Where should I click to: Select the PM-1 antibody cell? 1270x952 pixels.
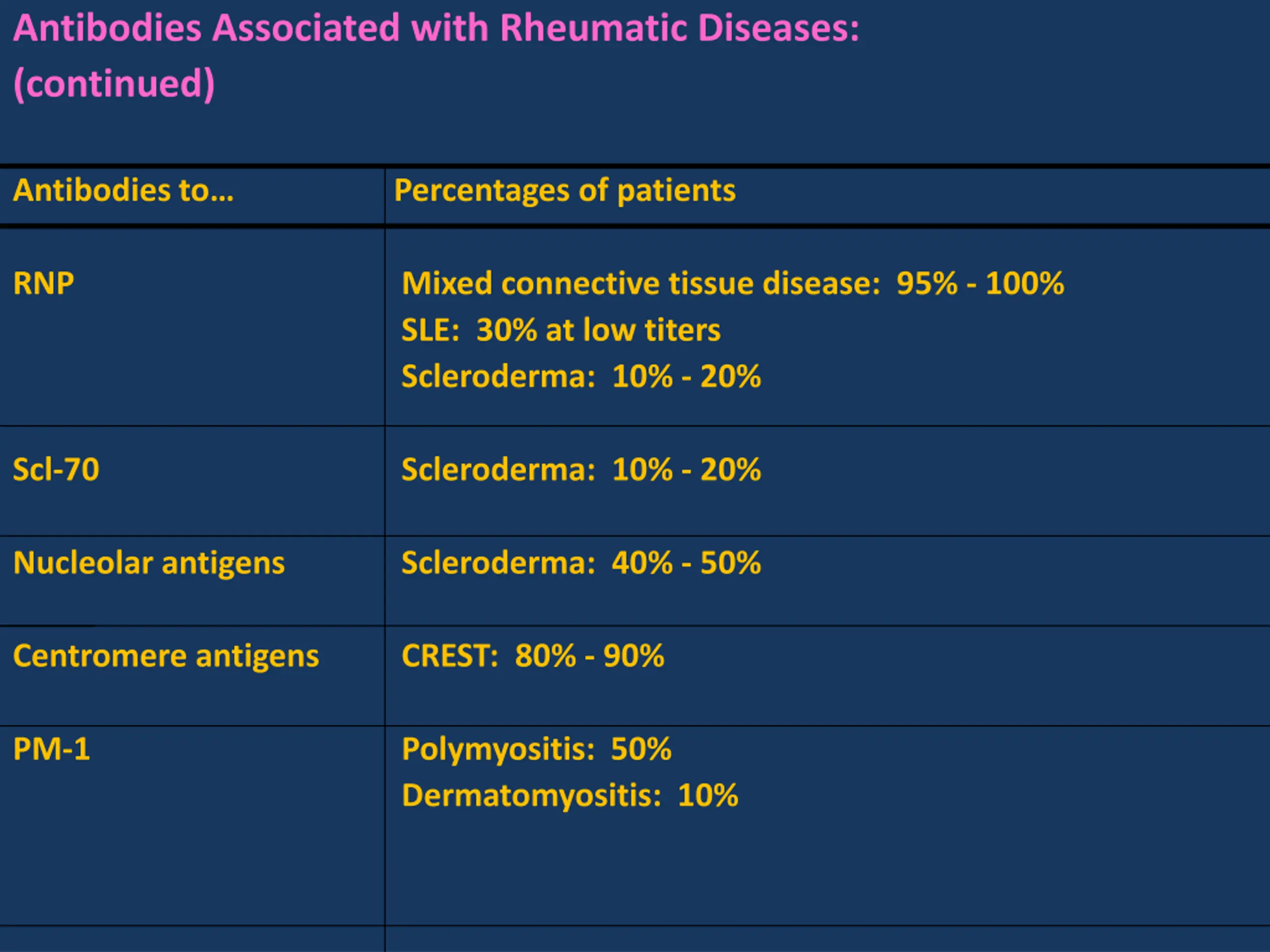click(52, 749)
